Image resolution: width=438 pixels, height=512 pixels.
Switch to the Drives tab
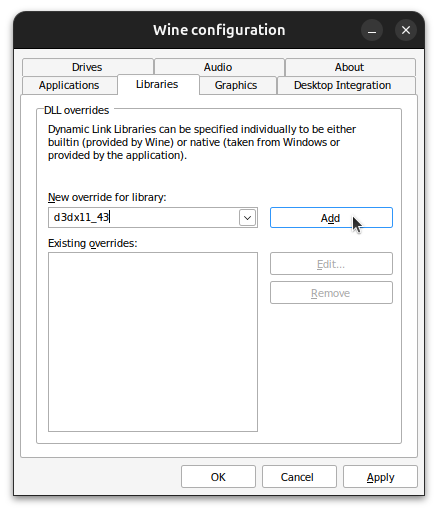tap(87, 67)
